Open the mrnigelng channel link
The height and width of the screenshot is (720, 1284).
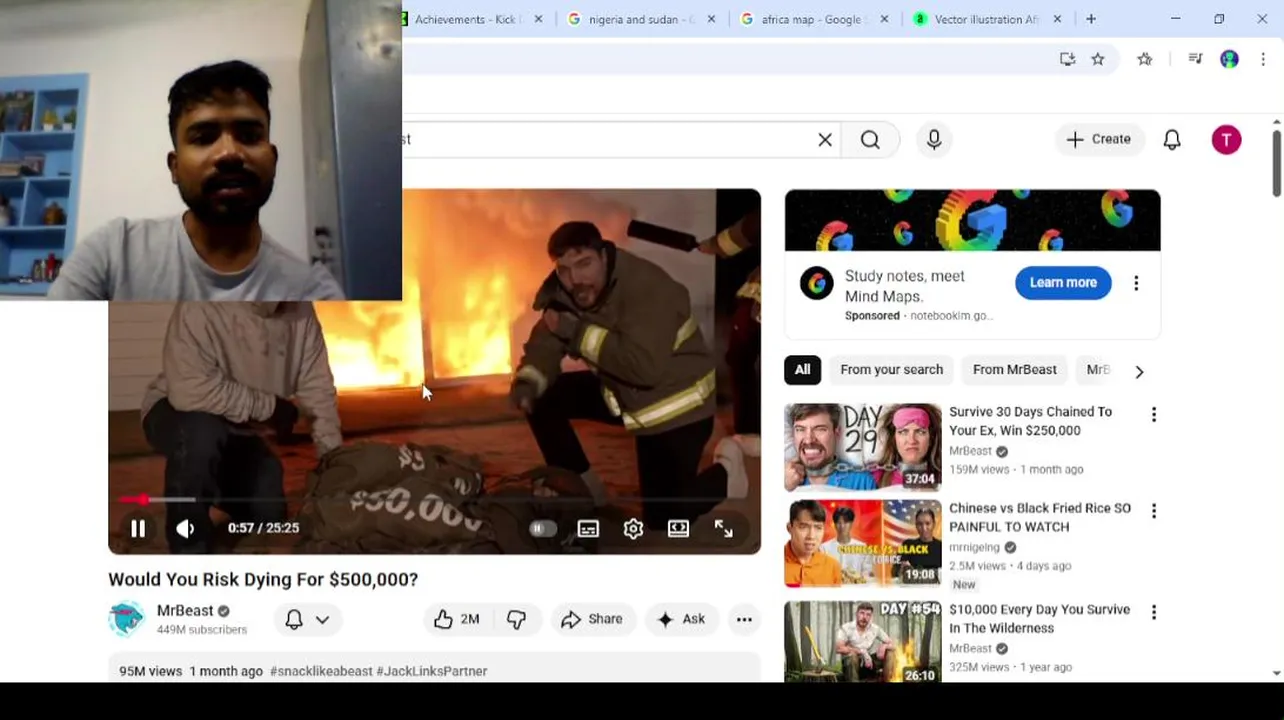[974, 548]
